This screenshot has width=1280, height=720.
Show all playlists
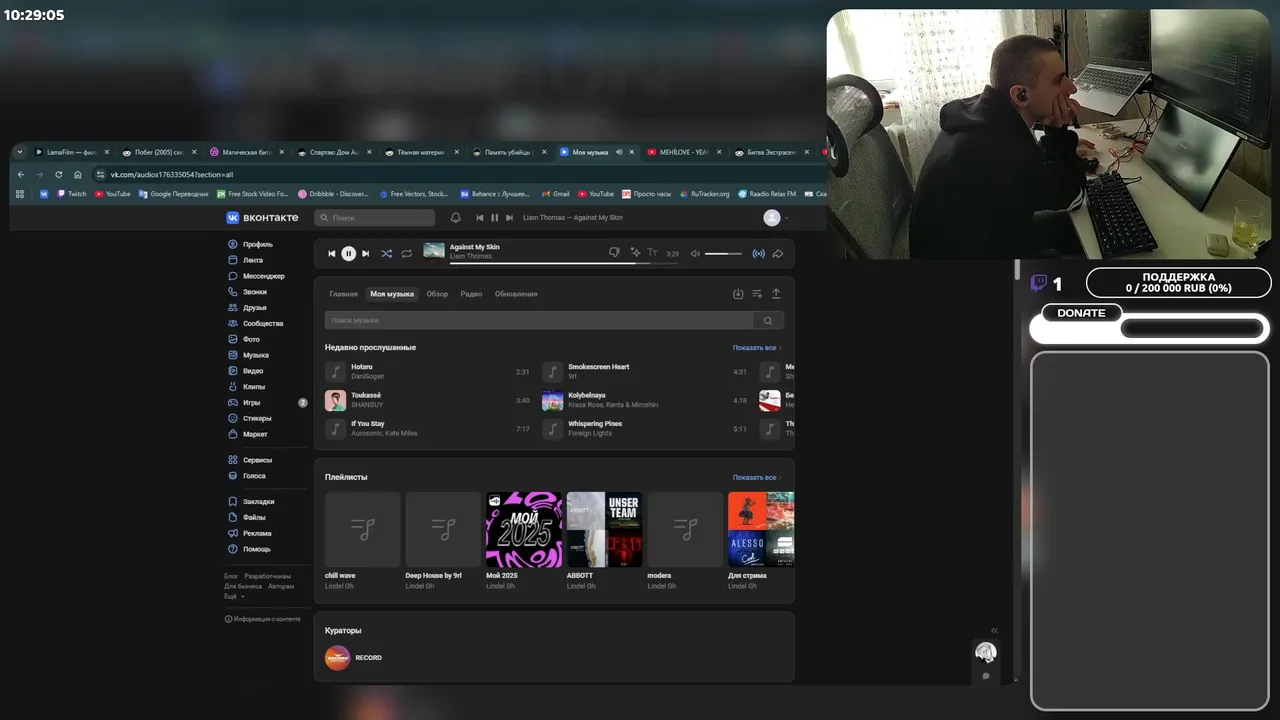756,477
